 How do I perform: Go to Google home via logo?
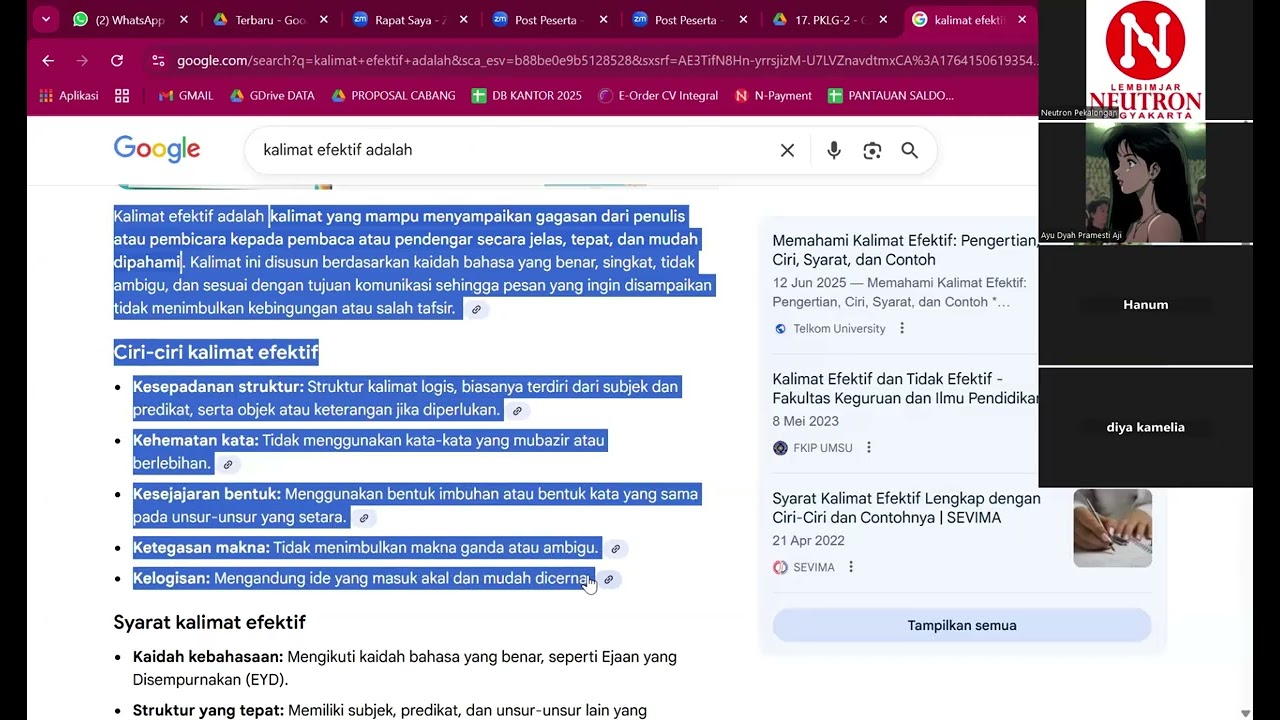coord(157,149)
